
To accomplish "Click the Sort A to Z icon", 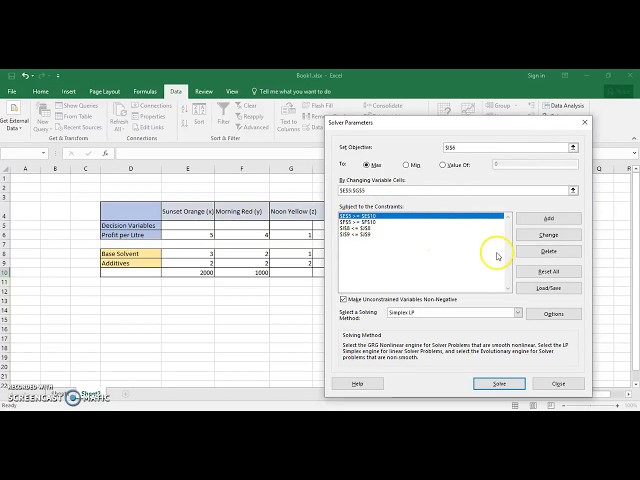I will tap(184, 109).
